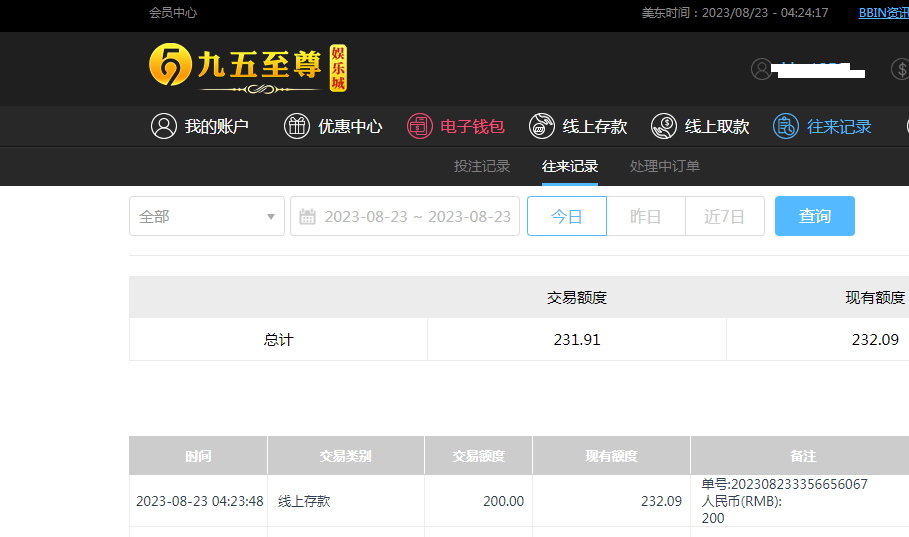Select the 近7日 date filter
The height and width of the screenshot is (537, 909).
[725, 216]
